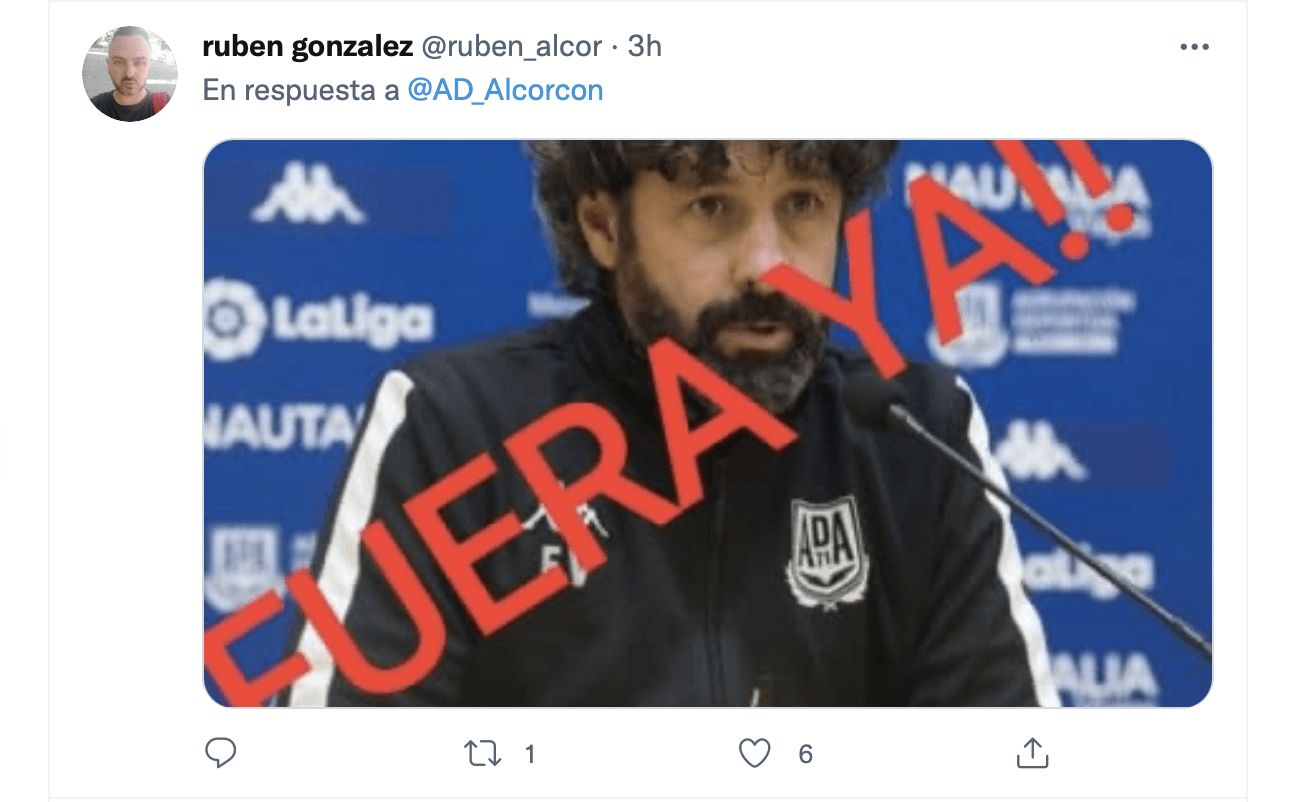Open the three-dot more options menu
Image resolution: width=1290 pixels, height=802 pixels.
coord(1194,47)
